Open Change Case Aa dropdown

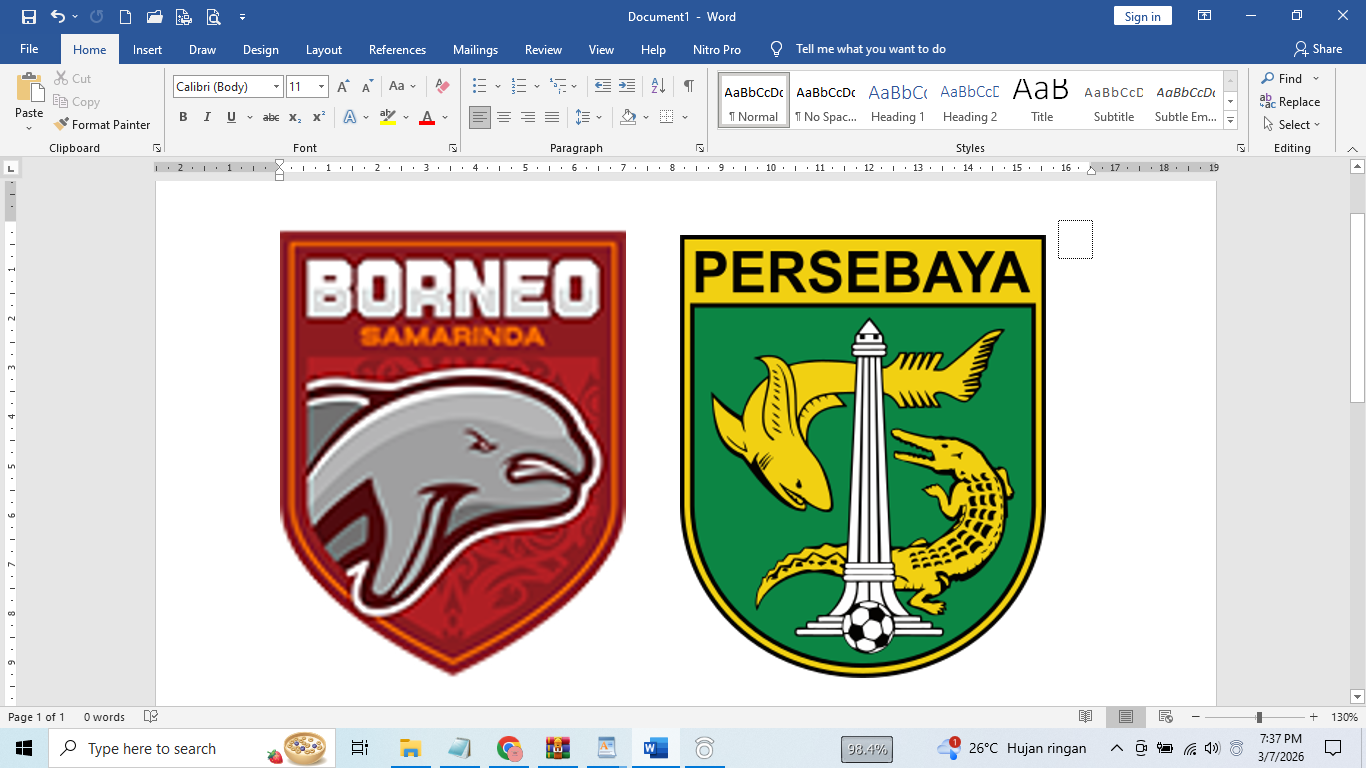(402, 87)
